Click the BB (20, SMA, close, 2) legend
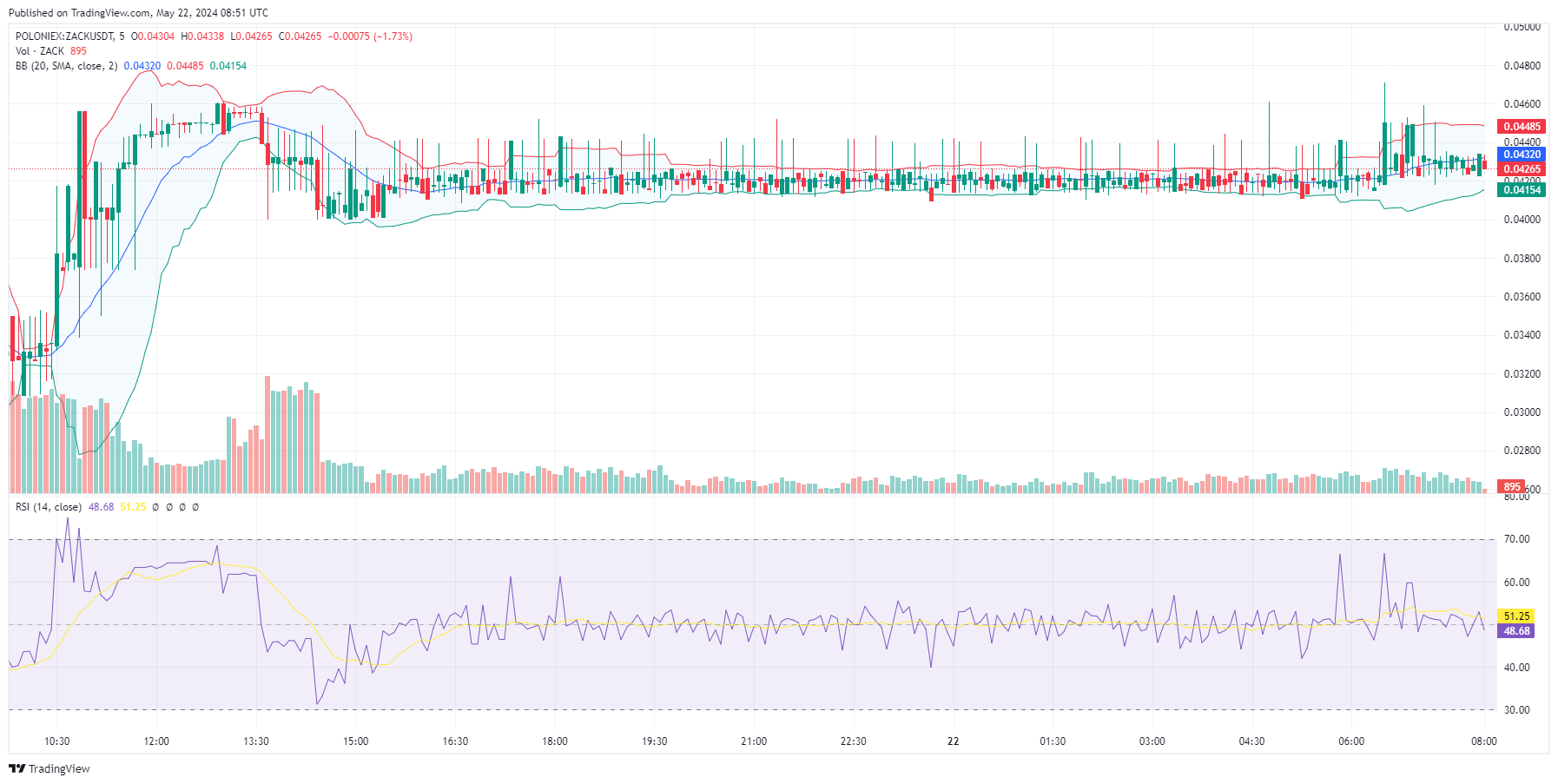Screen dimensions: 1558x784 (x=67, y=66)
